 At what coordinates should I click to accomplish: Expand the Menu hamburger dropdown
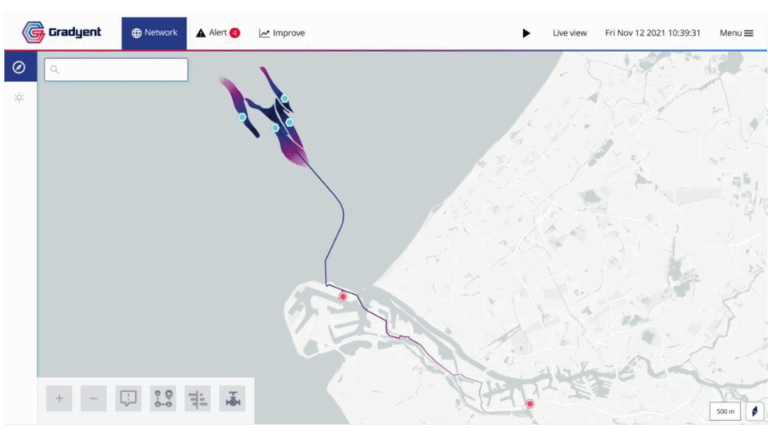point(736,33)
